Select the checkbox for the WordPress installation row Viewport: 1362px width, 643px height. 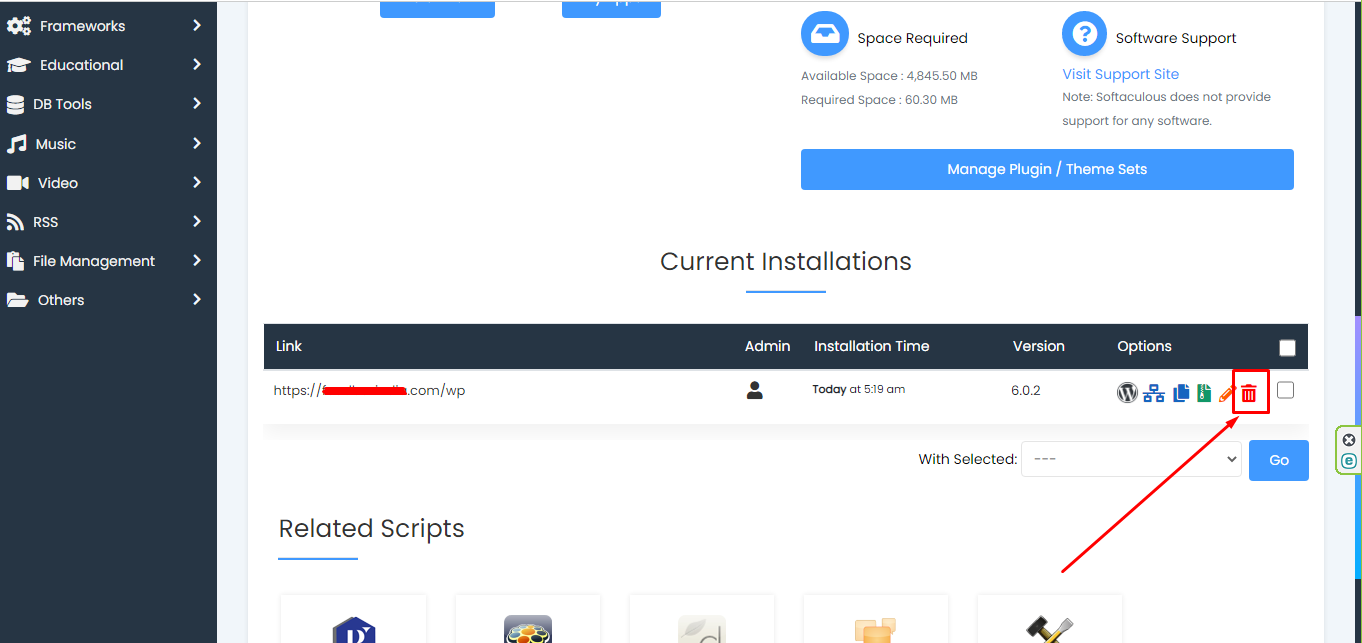click(1287, 390)
